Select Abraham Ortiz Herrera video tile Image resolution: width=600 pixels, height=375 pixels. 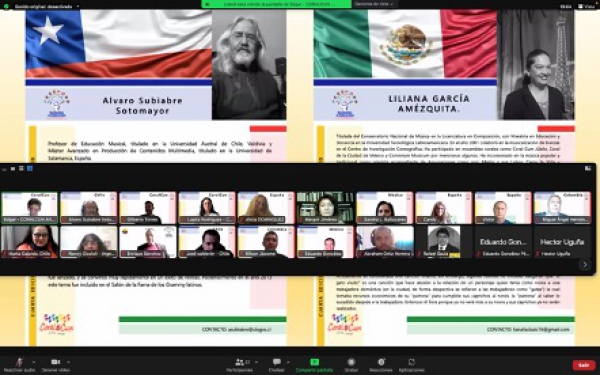pos(385,242)
